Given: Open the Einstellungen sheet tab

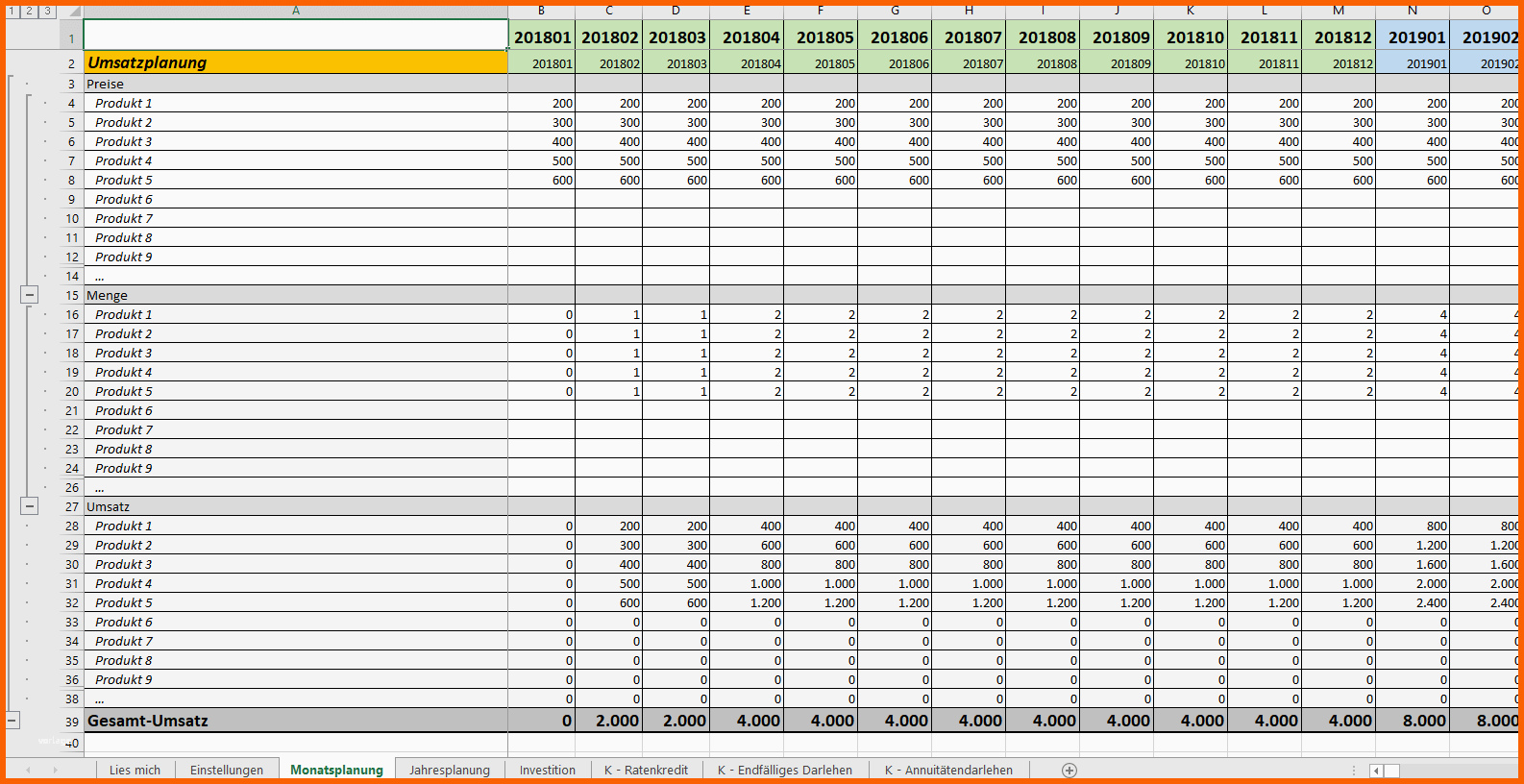Looking at the screenshot, I should point(227,770).
